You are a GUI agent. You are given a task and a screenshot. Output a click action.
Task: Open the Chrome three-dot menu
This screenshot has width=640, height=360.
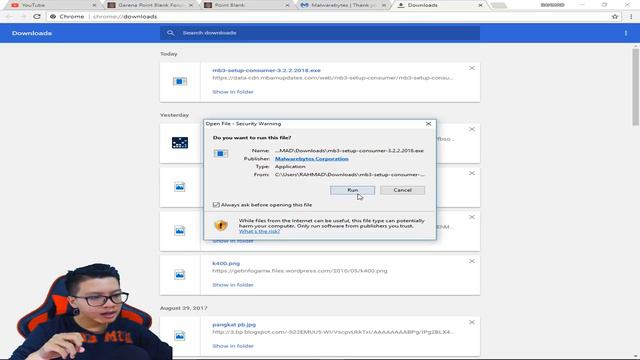pyautogui.click(x=631, y=17)
